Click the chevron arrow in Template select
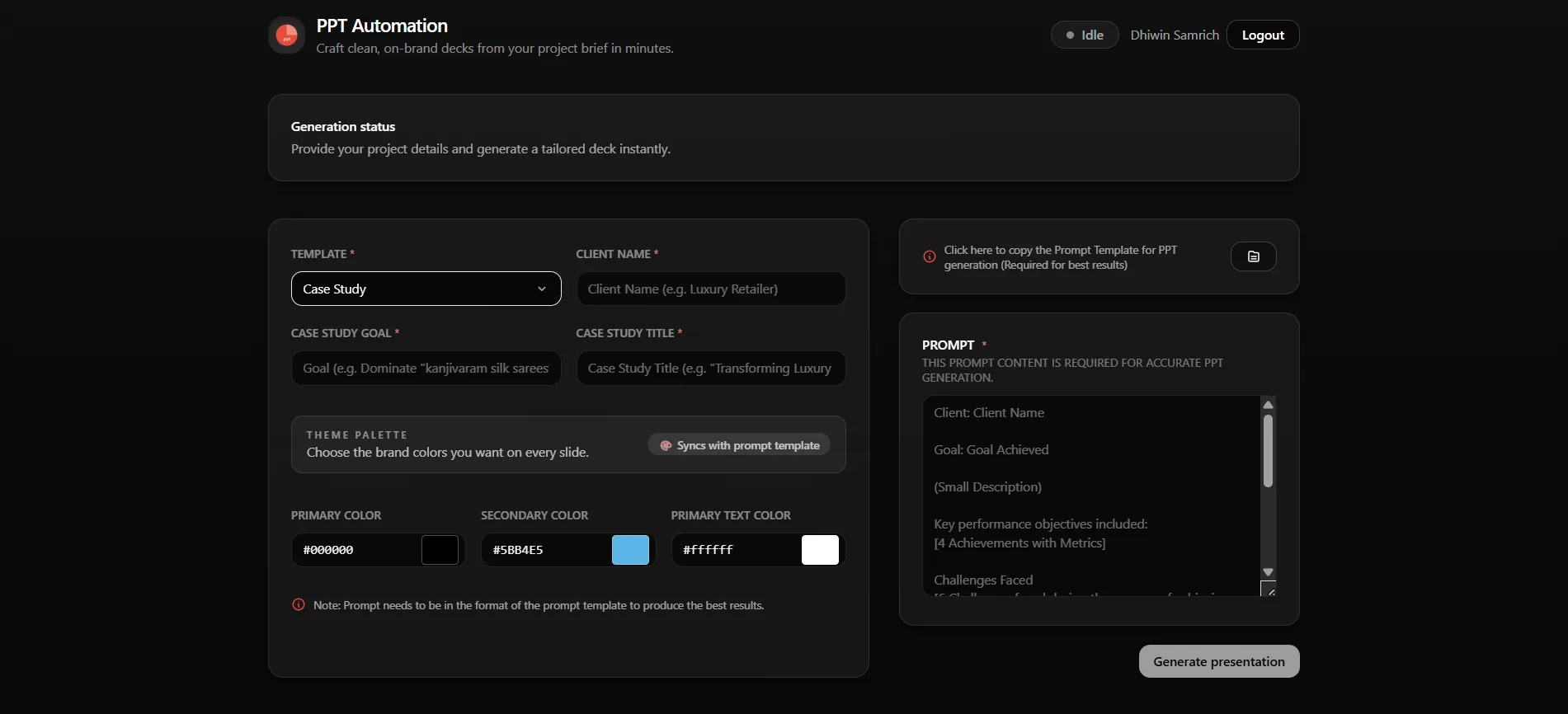Screen dimensions: 1568x714 click(x=542, y=289)
